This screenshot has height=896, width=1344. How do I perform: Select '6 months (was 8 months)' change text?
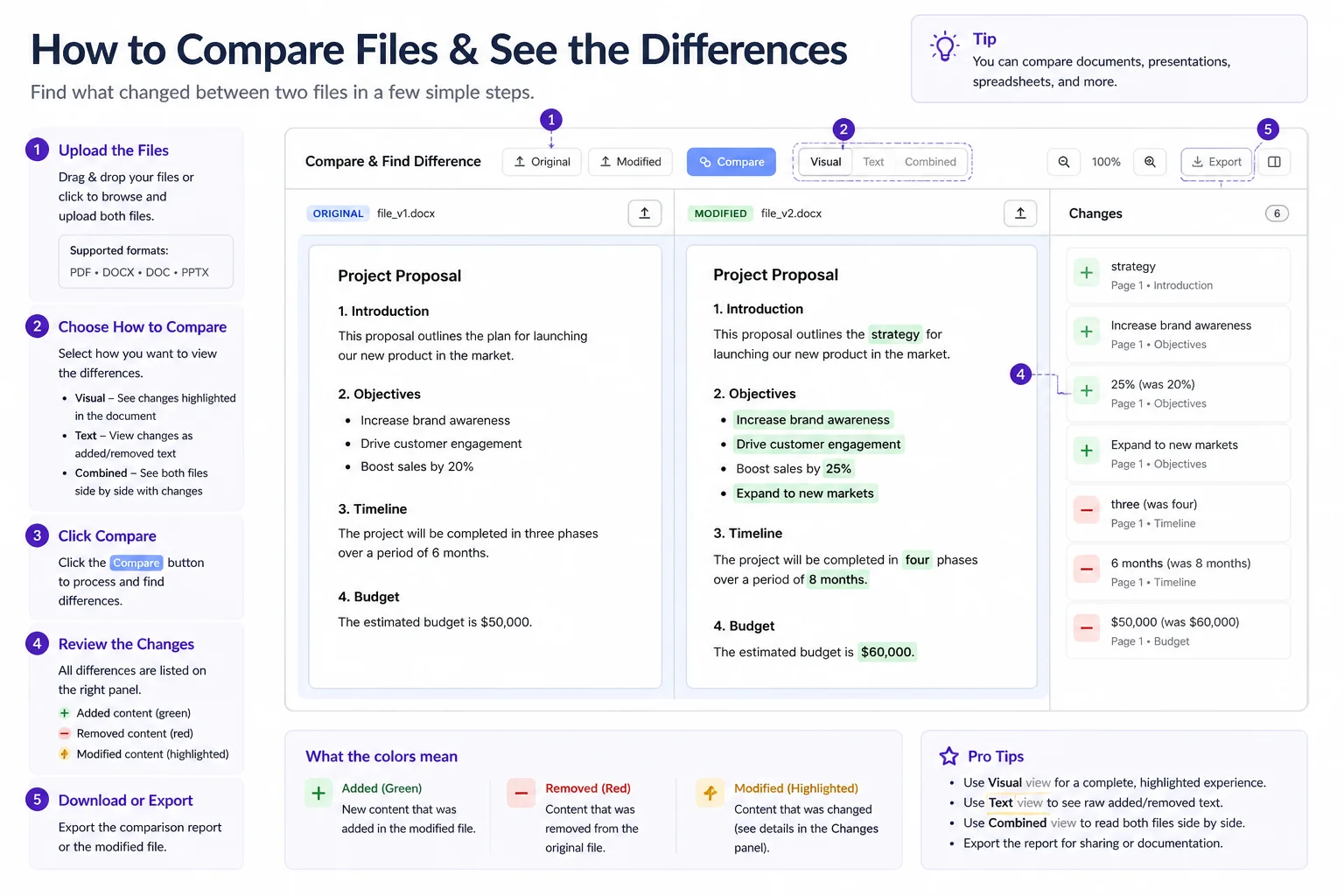1180,563
